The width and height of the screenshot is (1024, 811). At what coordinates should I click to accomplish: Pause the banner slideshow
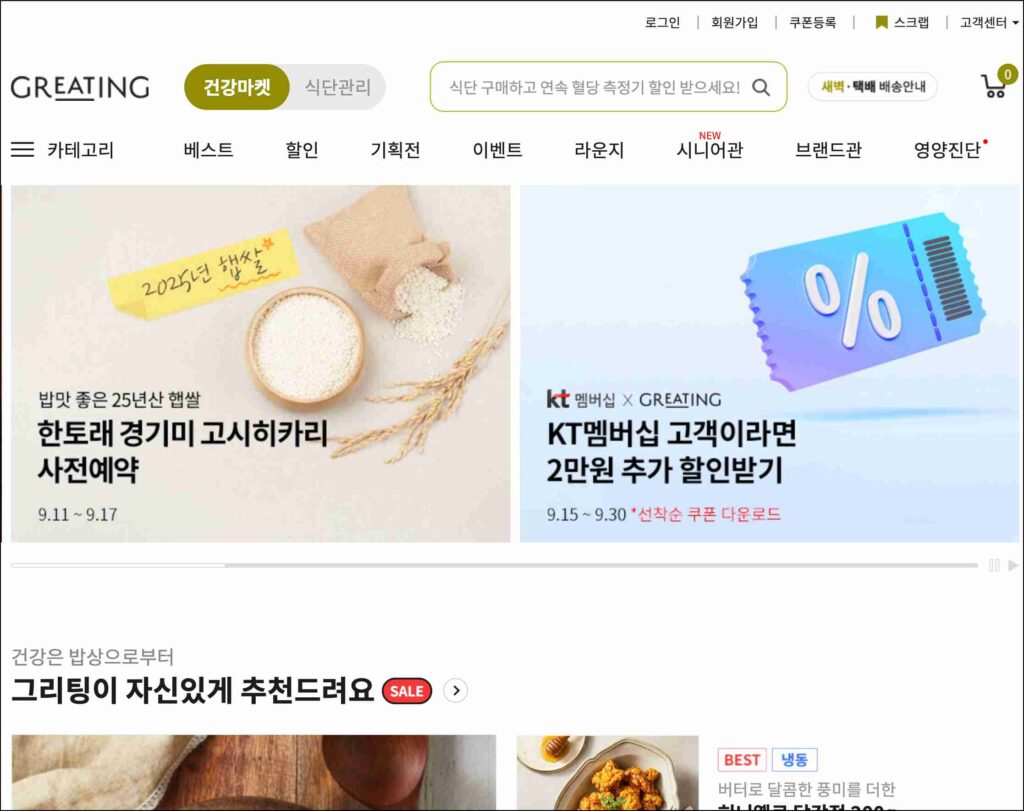point(994,565)
